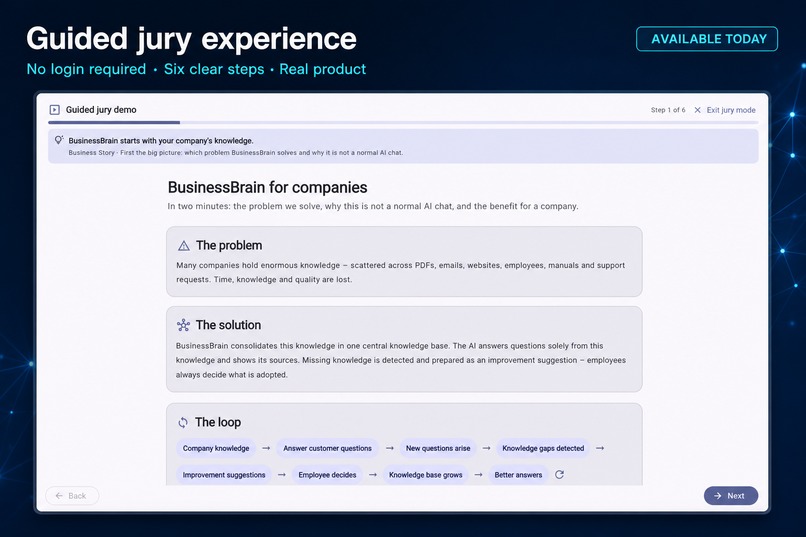Click The problem card heading
The image size is (806, 537).
pos(229,246)
